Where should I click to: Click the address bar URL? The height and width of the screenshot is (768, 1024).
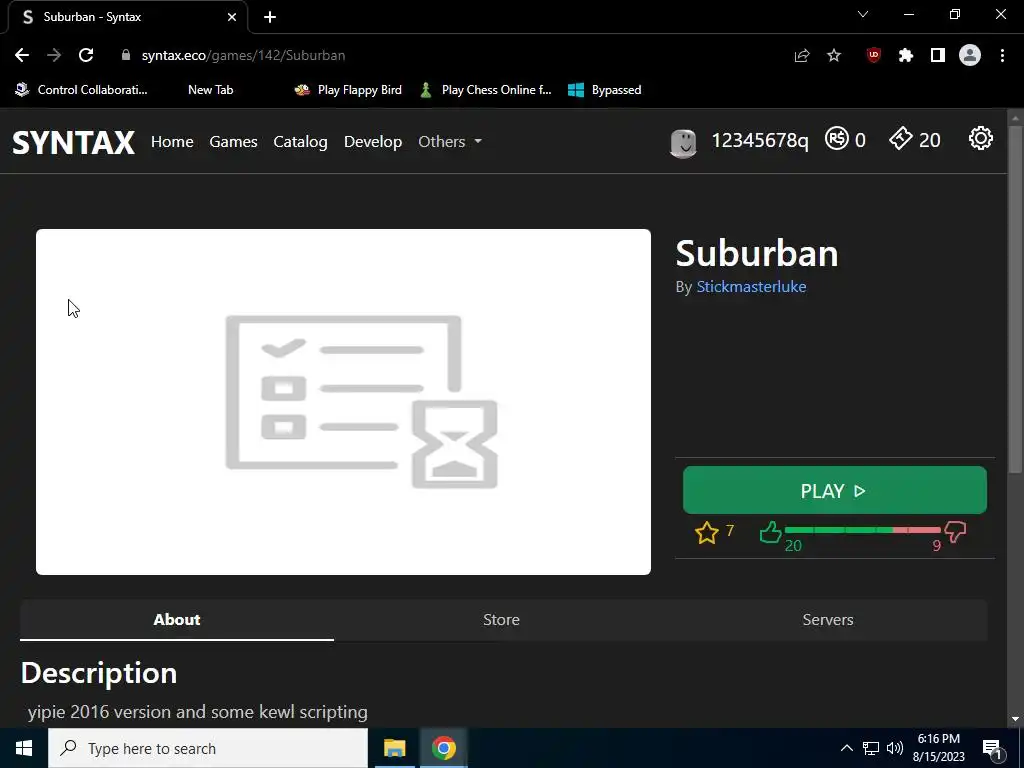coord(243,56)
